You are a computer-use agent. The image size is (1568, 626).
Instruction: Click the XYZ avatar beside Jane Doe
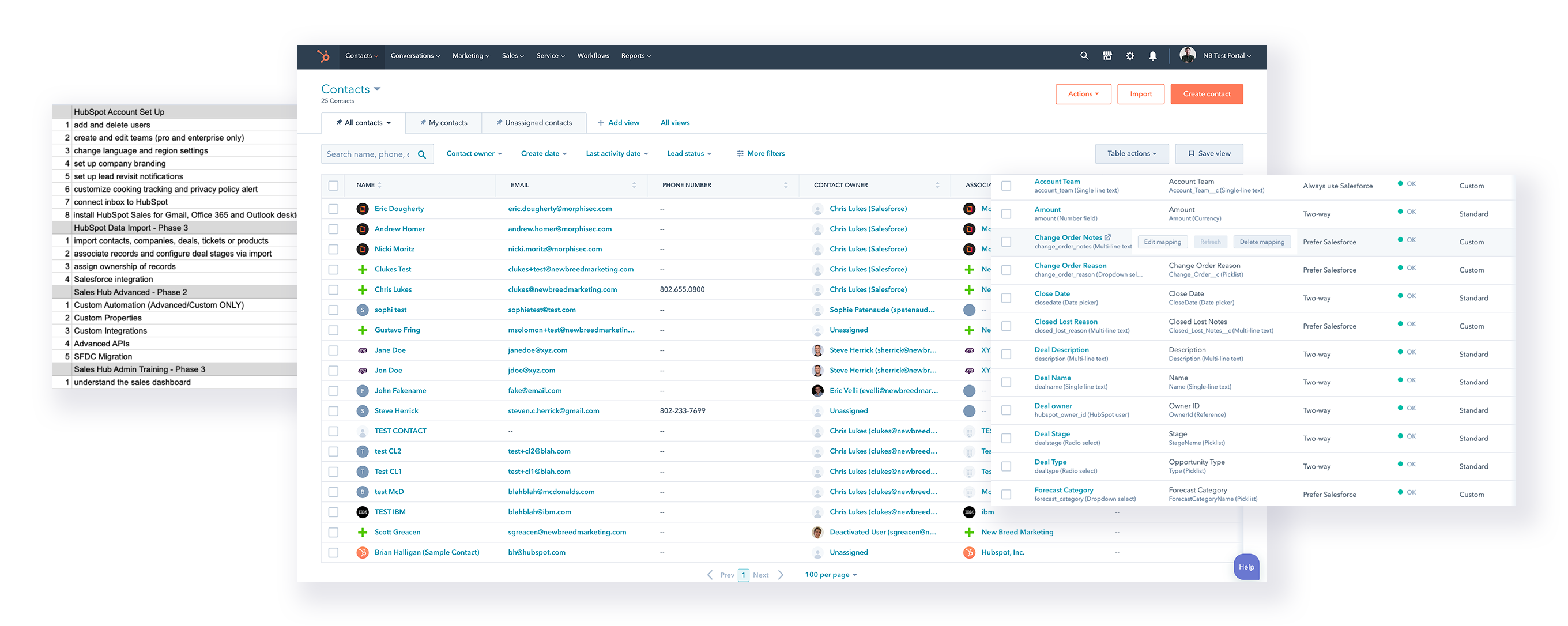(362, 350)
